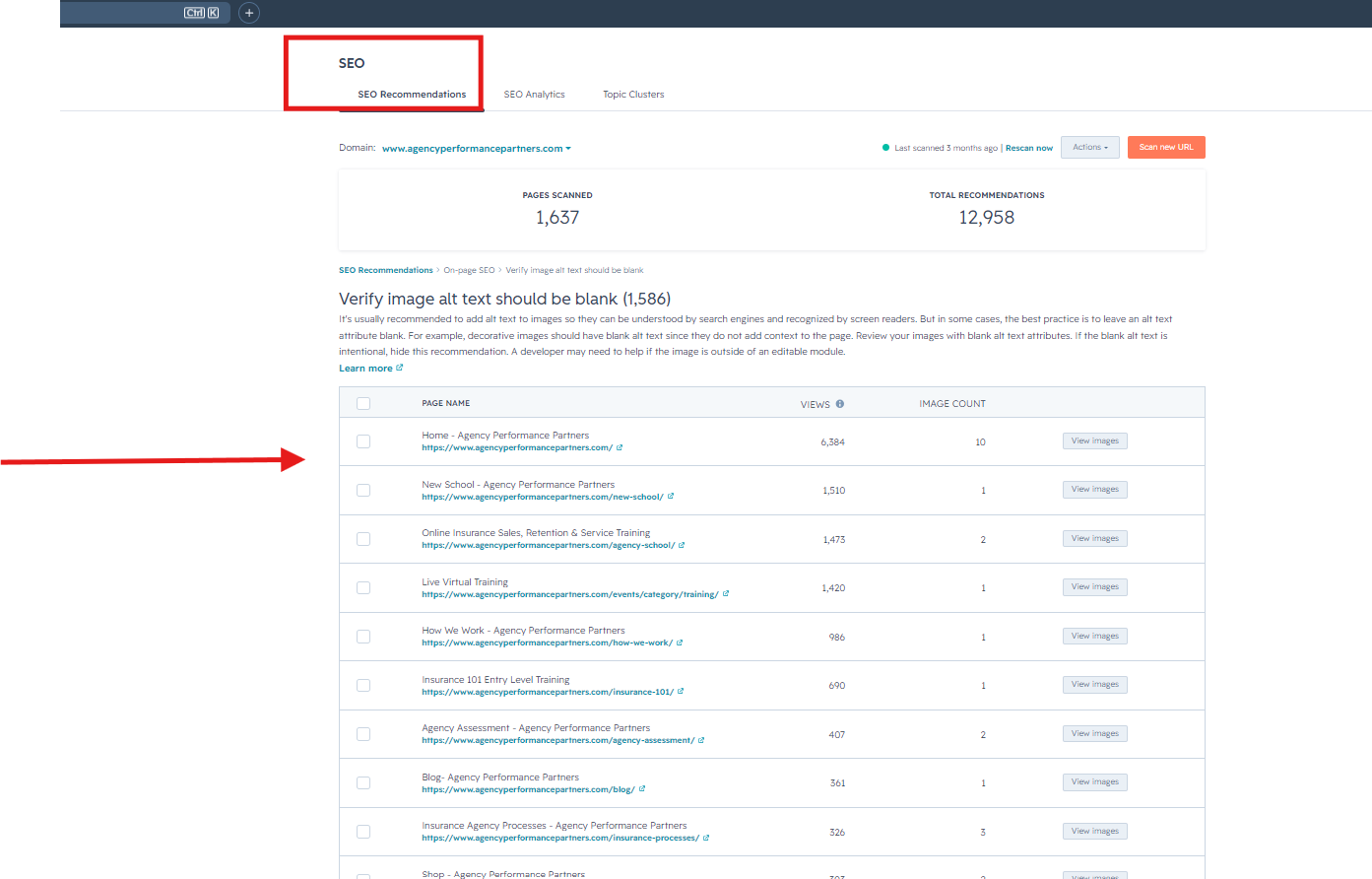Viewport: 1372px width, 879px height.
Task: View images for the How We Work row
Action: tap(1095, 636)
